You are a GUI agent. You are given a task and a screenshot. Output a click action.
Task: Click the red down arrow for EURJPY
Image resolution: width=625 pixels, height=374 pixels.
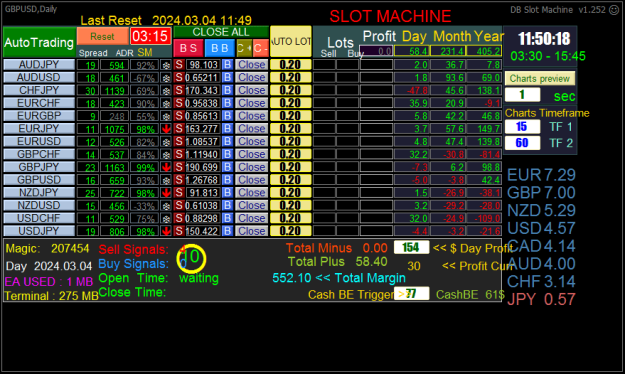(166, 129)
